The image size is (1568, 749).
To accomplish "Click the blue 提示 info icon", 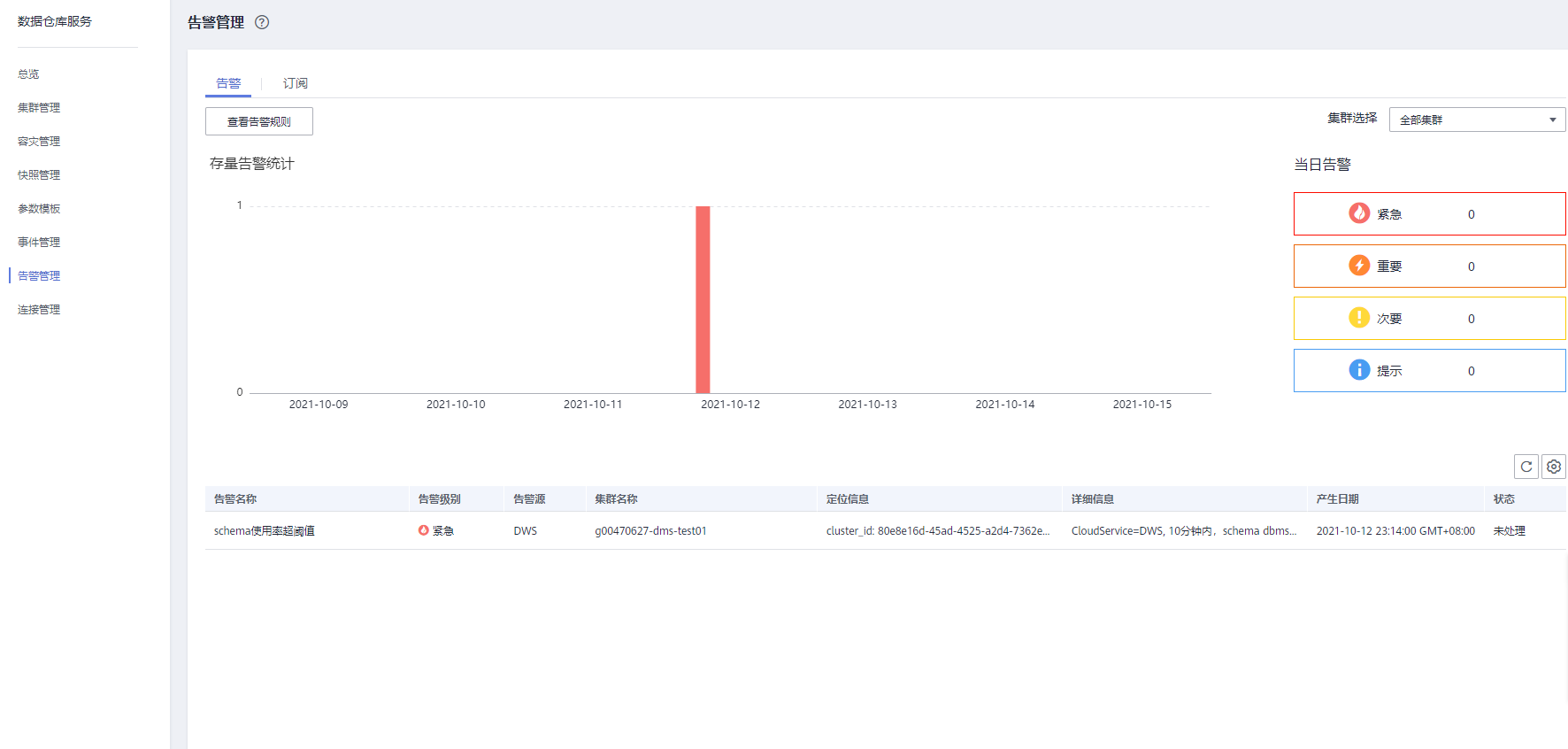I will tap(1359, 370).
